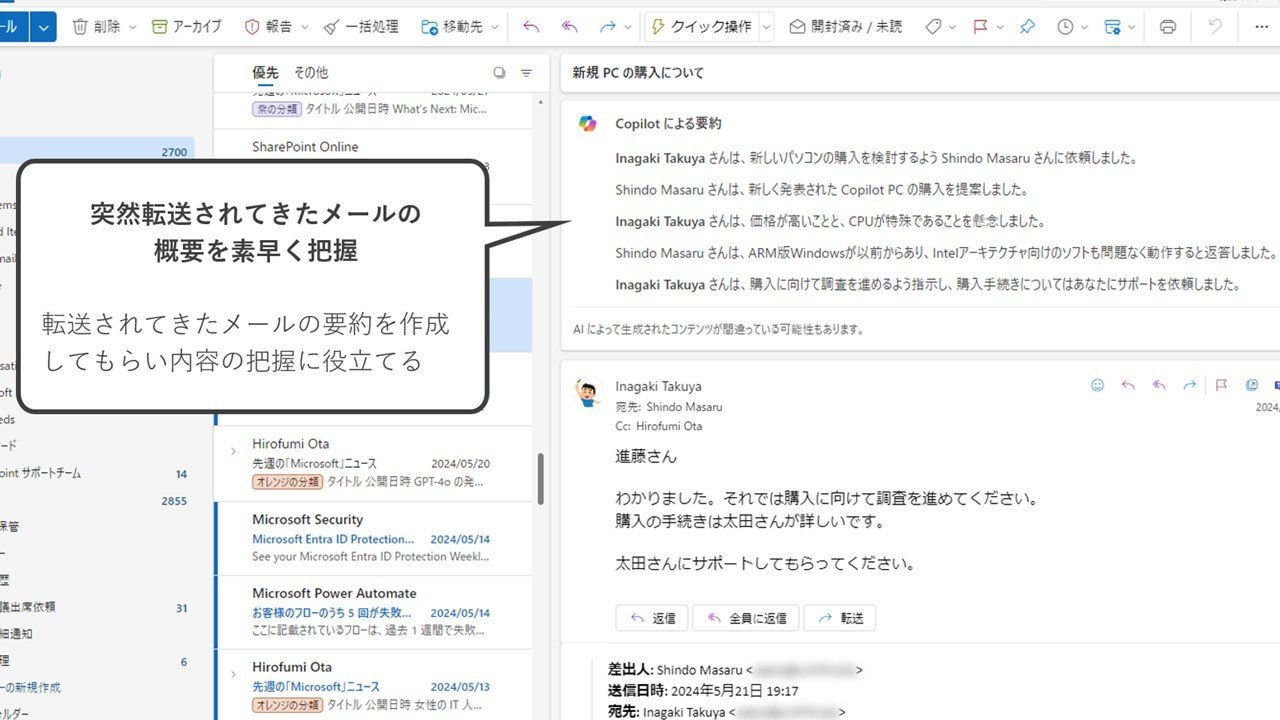
Task: Click the emoji reaction icon in the message header
Action: click(1097, 385)
